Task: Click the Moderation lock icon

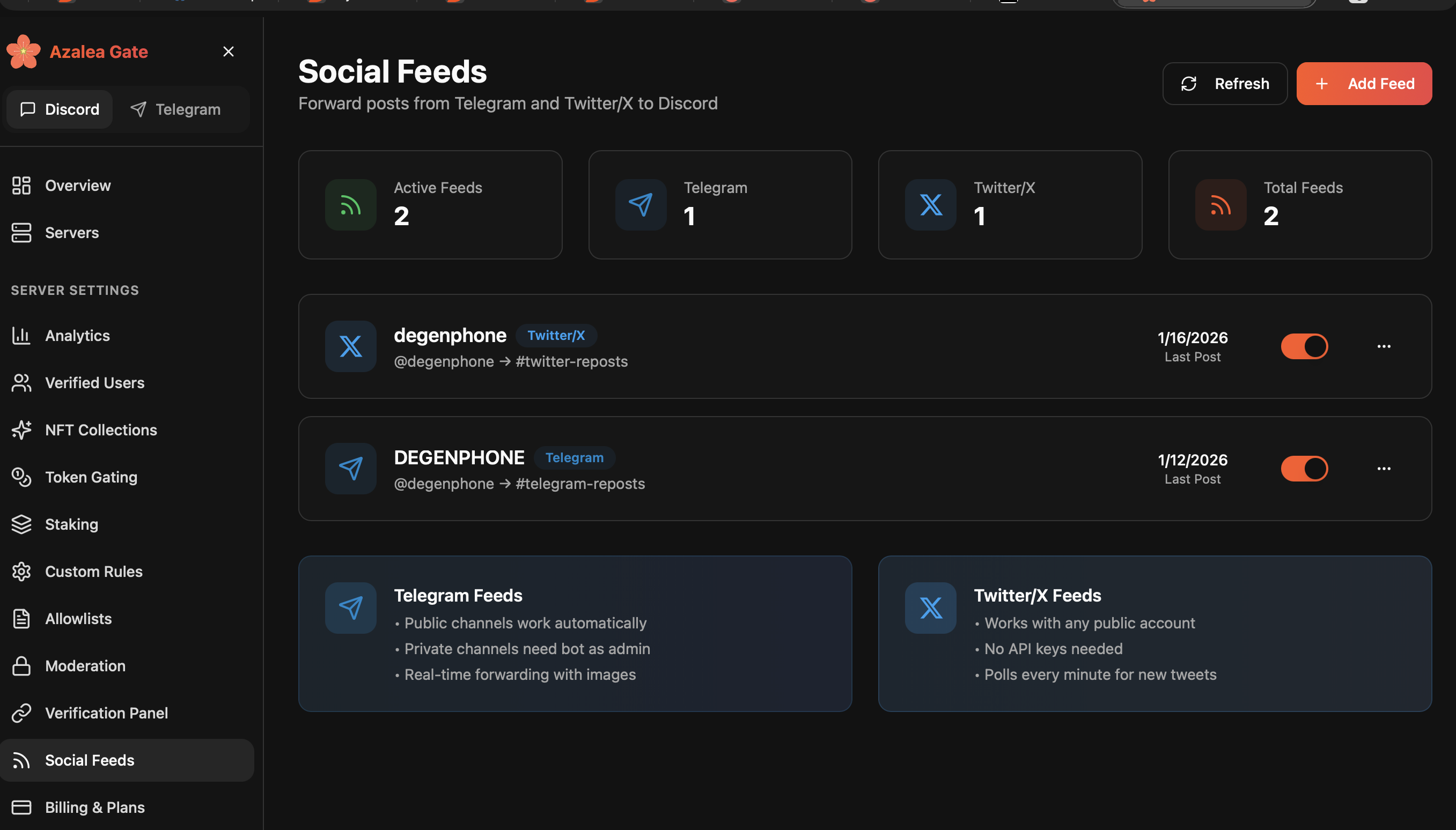Action: 21,666
